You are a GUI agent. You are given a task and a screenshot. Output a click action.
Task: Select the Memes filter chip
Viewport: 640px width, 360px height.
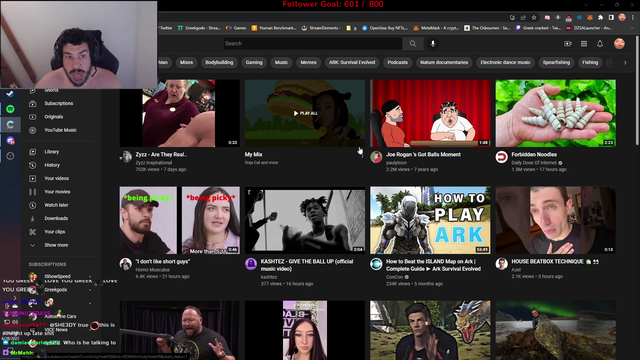(309, 62)
